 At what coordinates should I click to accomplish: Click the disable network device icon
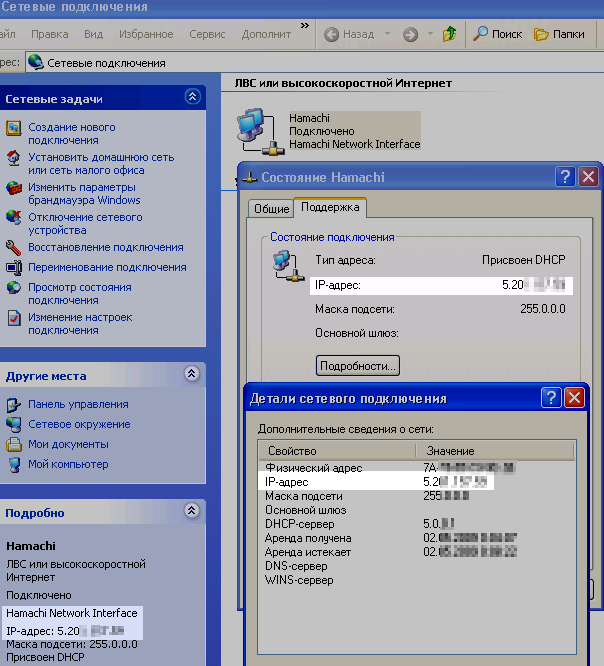point(14,217)
